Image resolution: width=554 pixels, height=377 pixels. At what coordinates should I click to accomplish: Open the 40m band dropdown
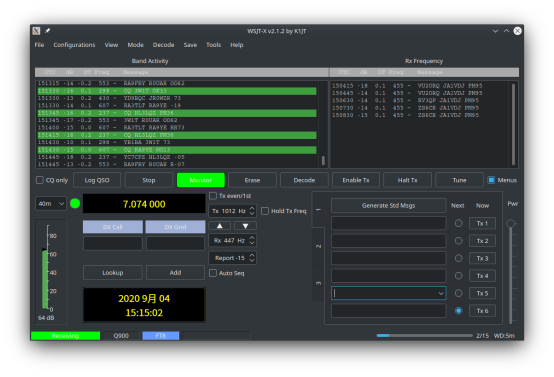tap(51, 204)
